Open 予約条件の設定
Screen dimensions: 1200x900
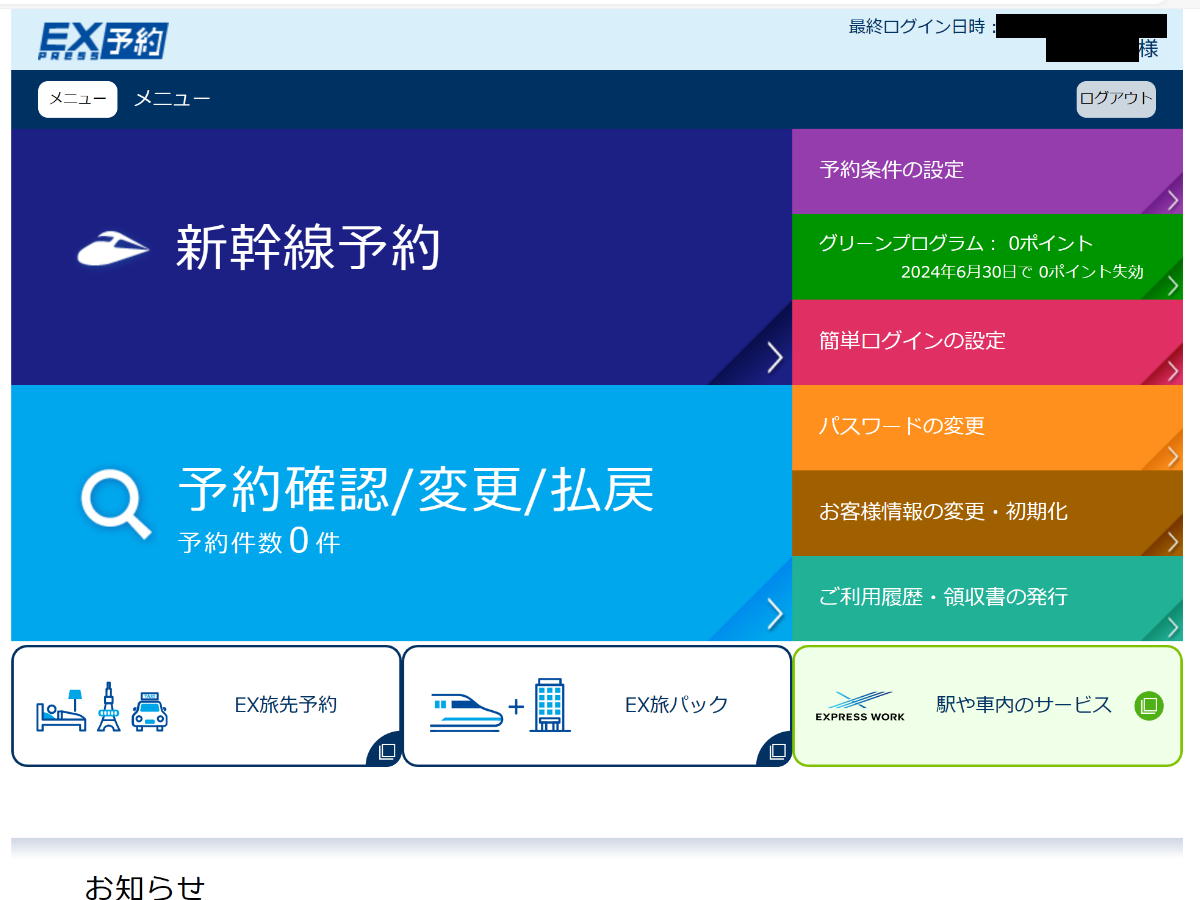(987, 171)
